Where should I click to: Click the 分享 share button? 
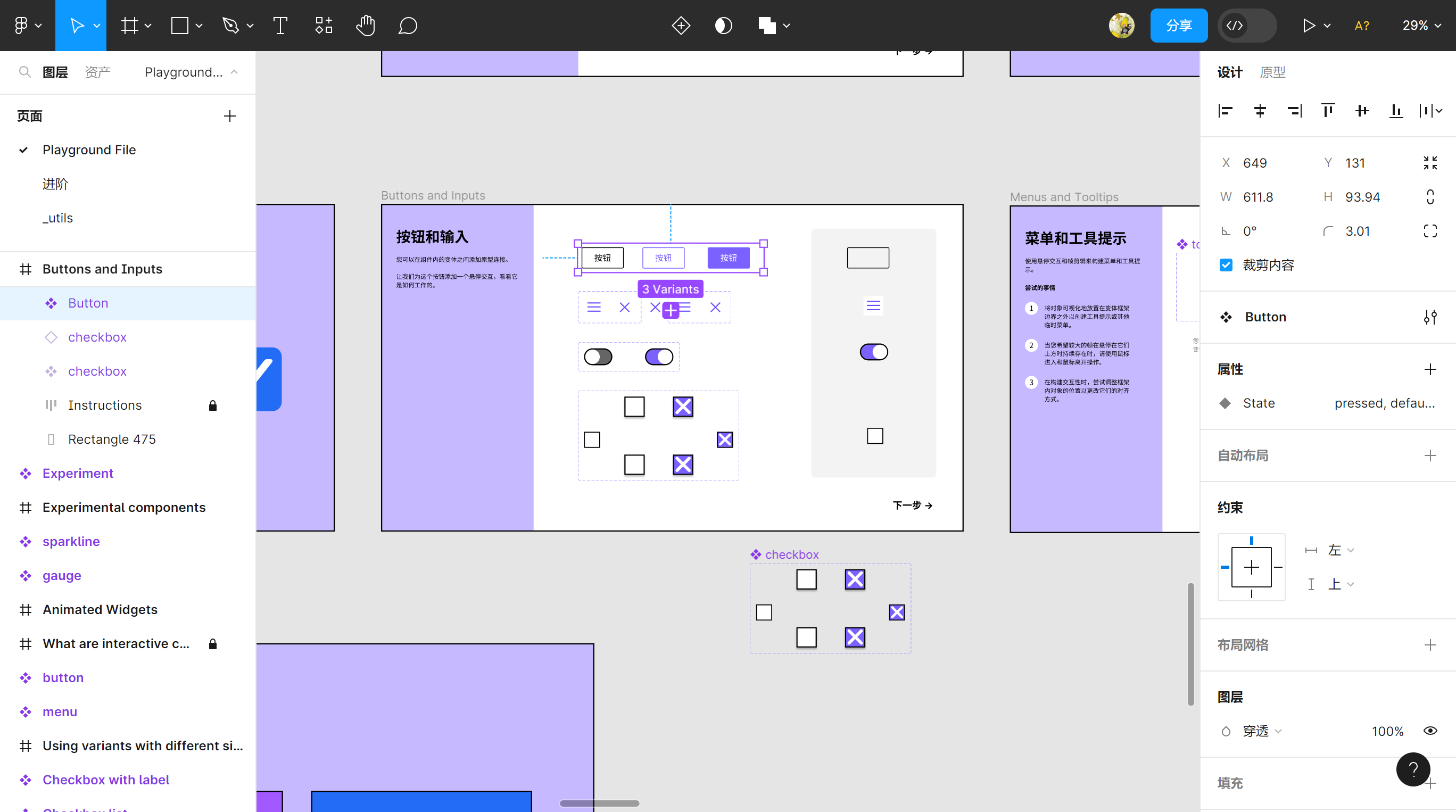[x=1179, y=26]
